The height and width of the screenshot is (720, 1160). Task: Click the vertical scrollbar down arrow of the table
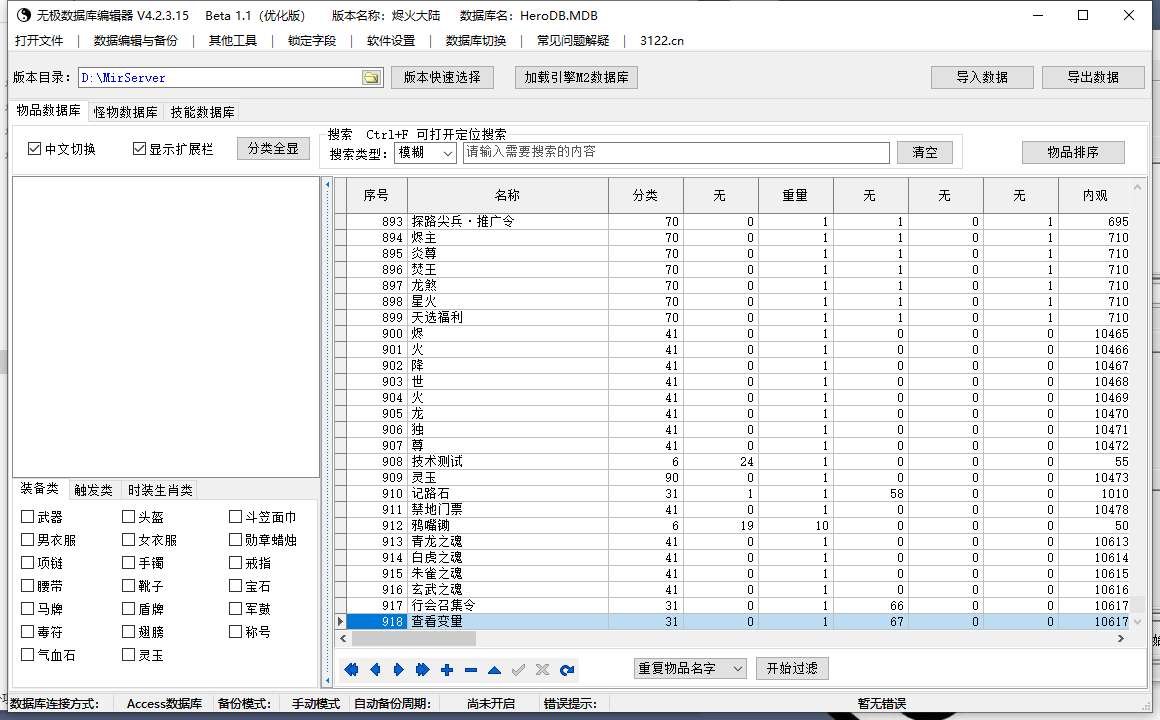click(1137, 622)
